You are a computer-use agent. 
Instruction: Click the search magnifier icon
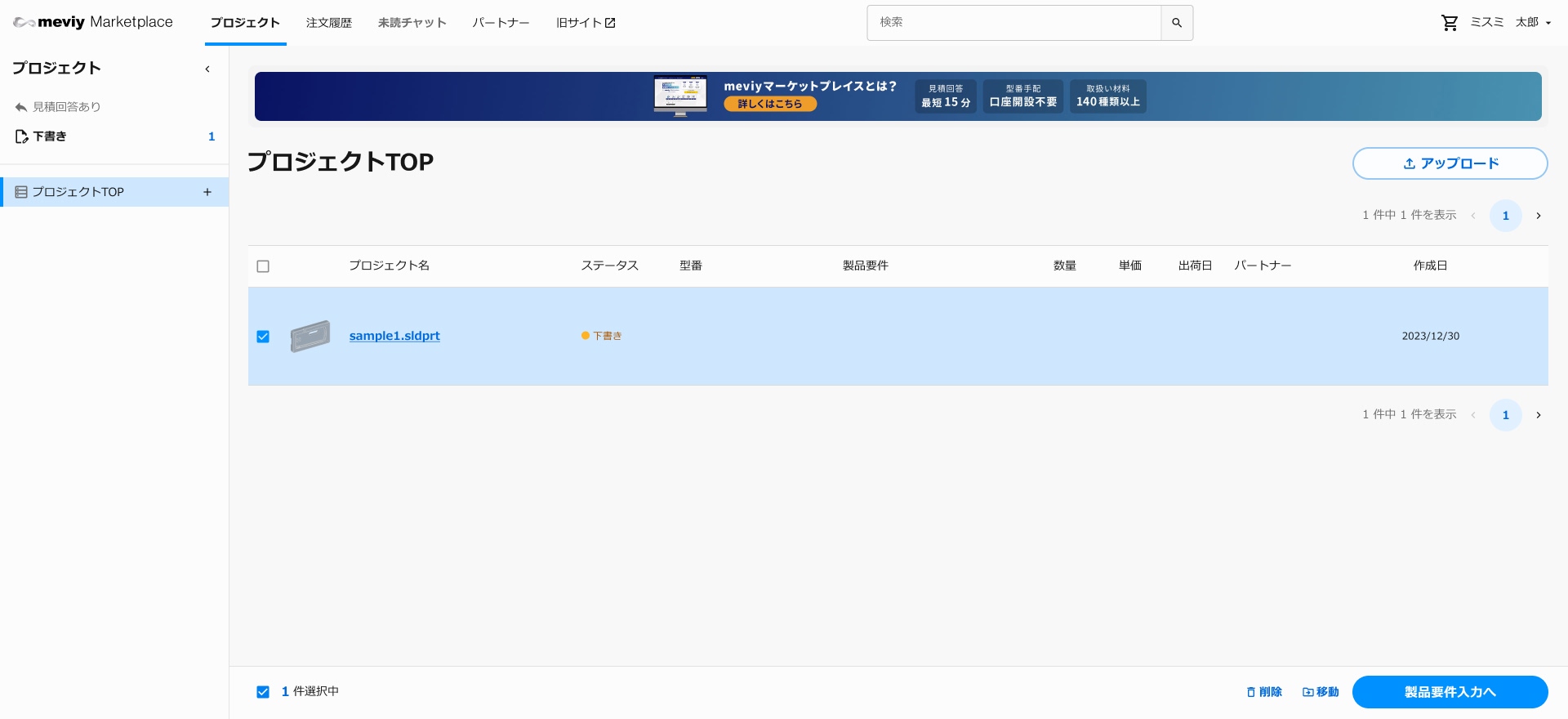(x=1177, y=23)
